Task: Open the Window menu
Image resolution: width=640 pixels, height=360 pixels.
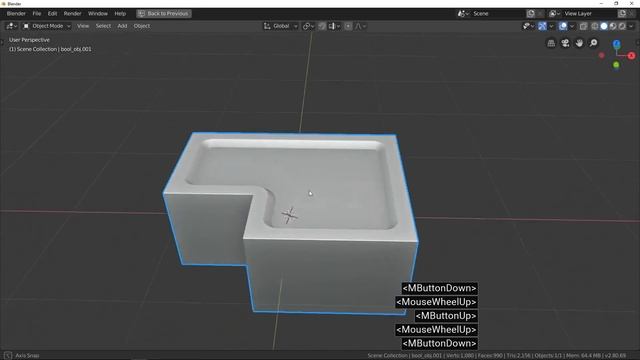Action: pos(98,13)
